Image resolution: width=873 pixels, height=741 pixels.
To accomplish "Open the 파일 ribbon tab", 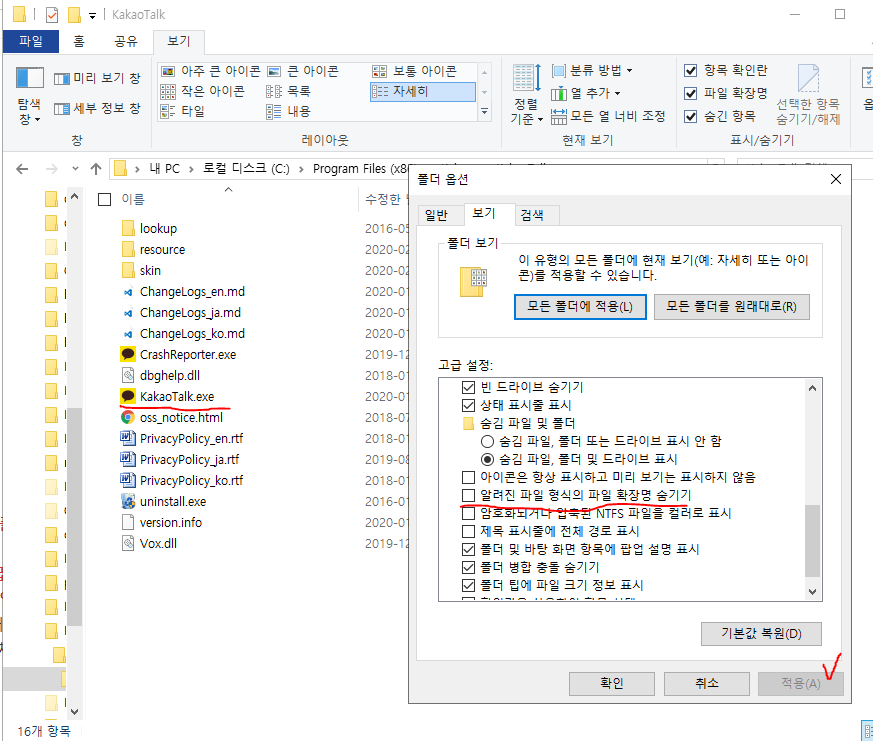I will 31,41.
